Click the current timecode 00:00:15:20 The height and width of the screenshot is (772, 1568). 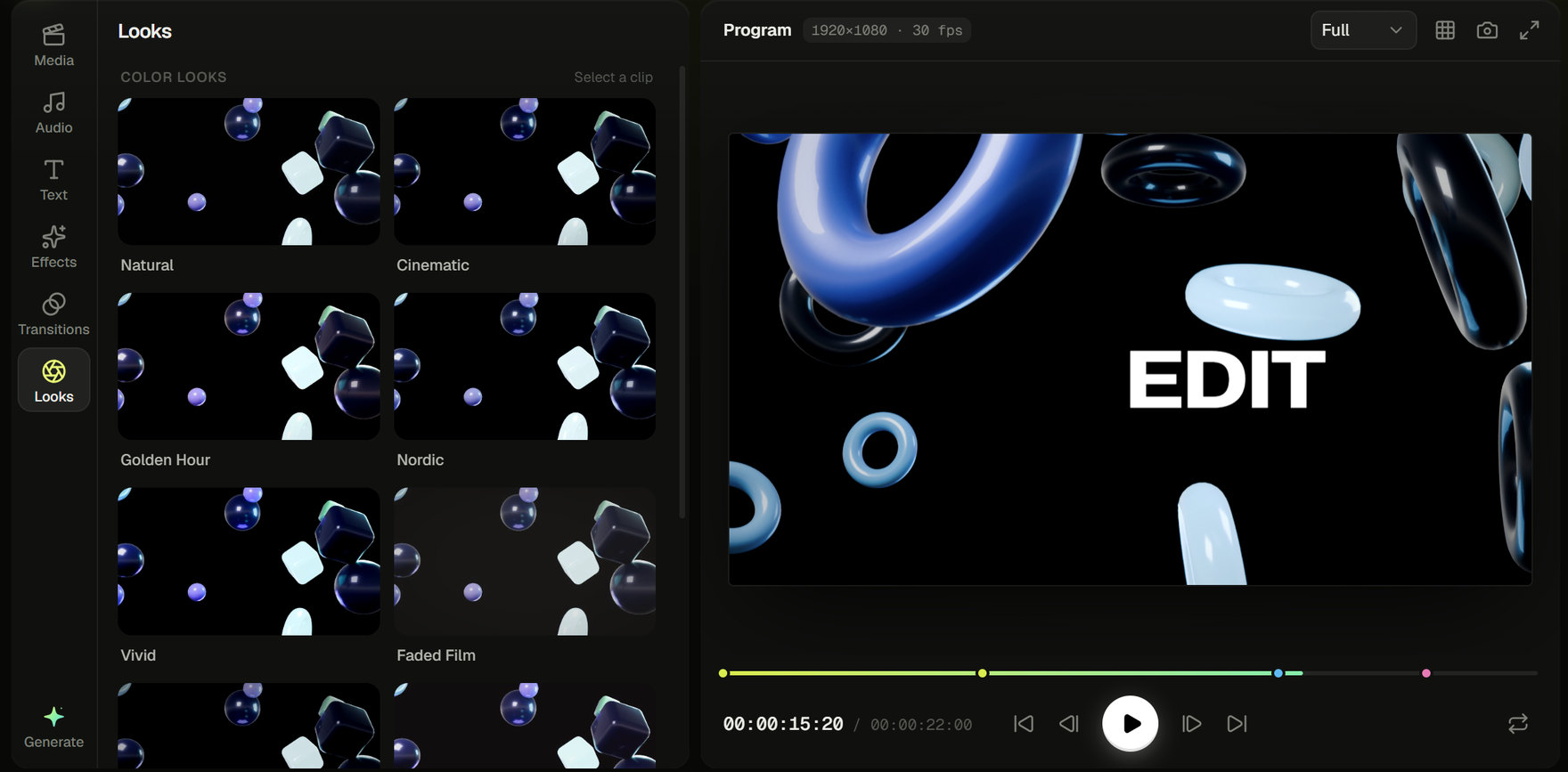[x=783, y=724]
